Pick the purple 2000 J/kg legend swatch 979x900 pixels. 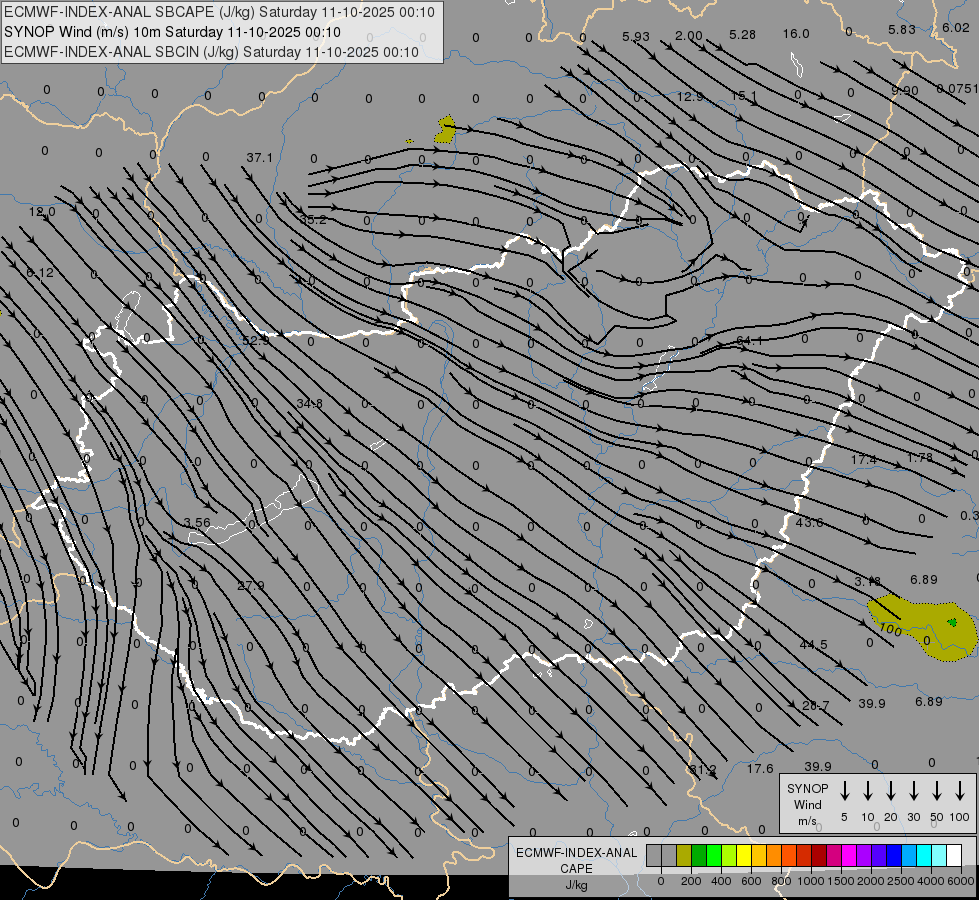(863, 855)
